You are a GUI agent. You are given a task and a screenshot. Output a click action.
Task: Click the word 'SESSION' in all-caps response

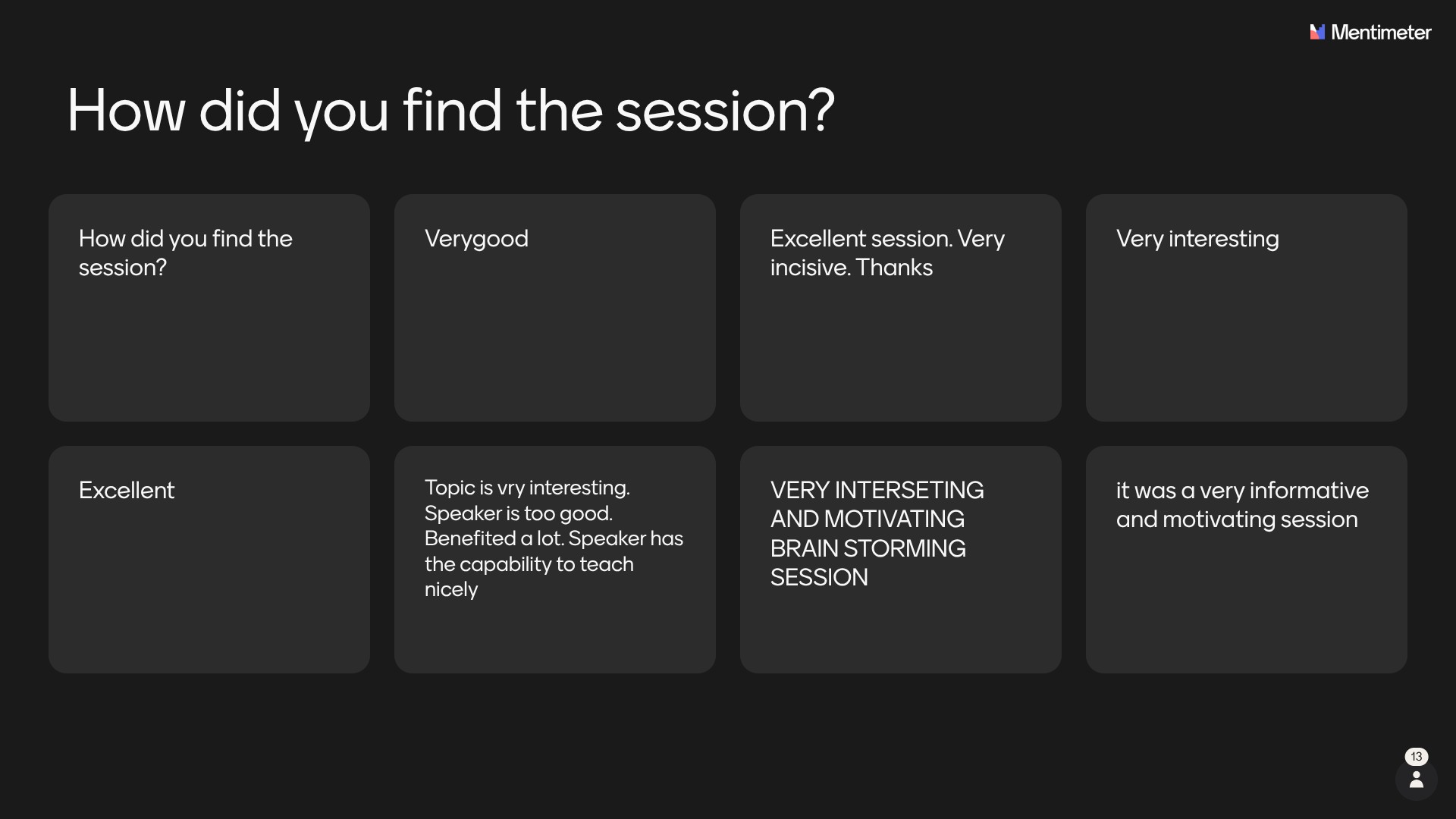(819, 577)
